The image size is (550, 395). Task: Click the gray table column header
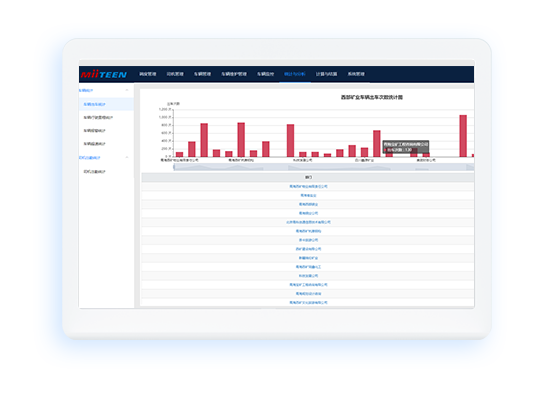[x=308, y=178]
